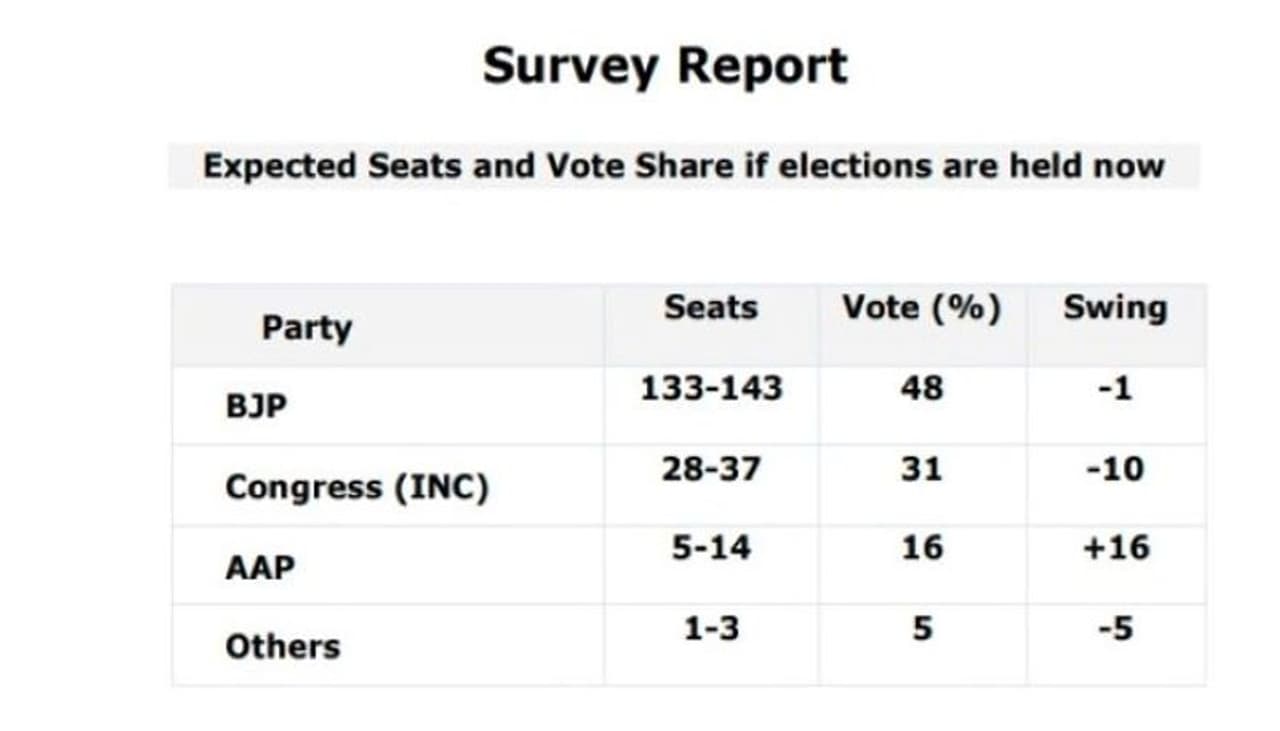
Task: Click the Survey Report title
Action: click(665, 67)
